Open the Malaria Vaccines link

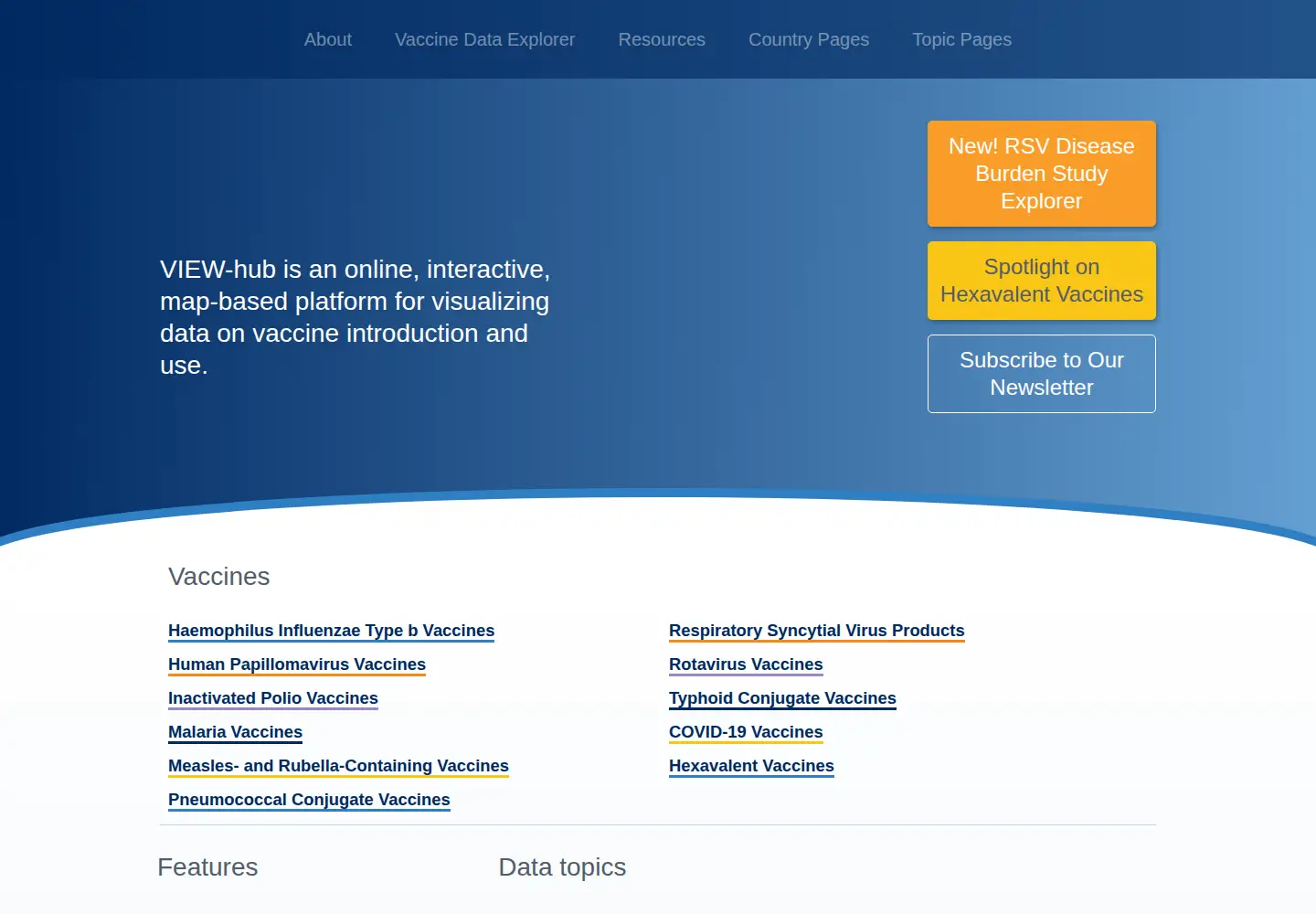pos(235,732)
